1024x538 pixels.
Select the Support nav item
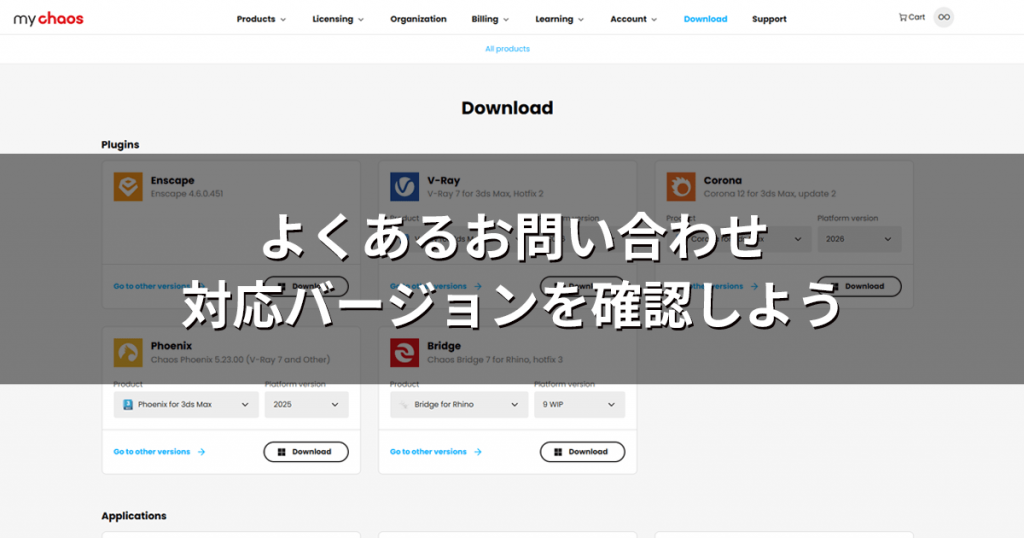click(x=769, y=19)
